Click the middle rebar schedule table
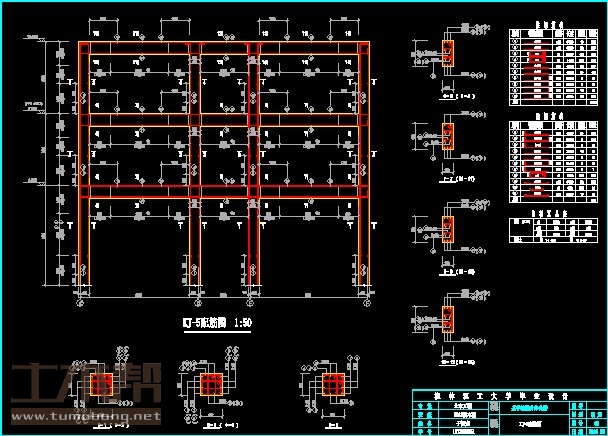This screenshot has height=436, width=608. click(x=549, y=158)
